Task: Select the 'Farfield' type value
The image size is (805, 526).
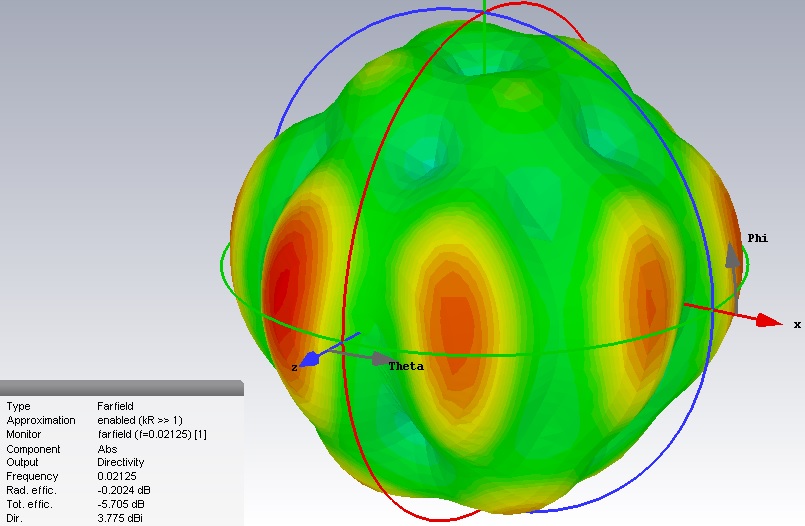Action: pos(116,406)
